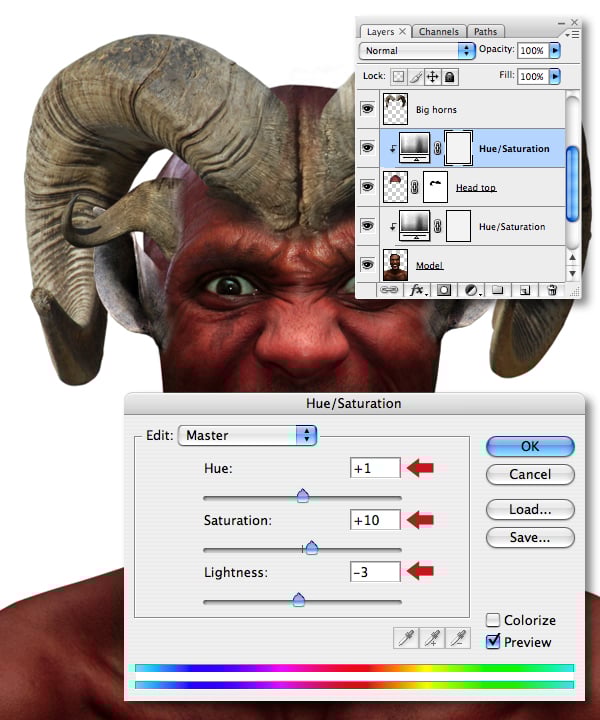This screenshot has width=600, height=720.
Task: Delete layer using trash icon
Action: point(552,290)
